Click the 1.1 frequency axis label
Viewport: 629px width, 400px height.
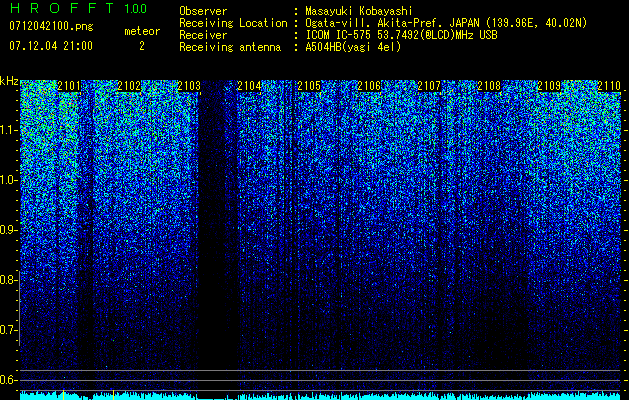(x=8, y=130)
